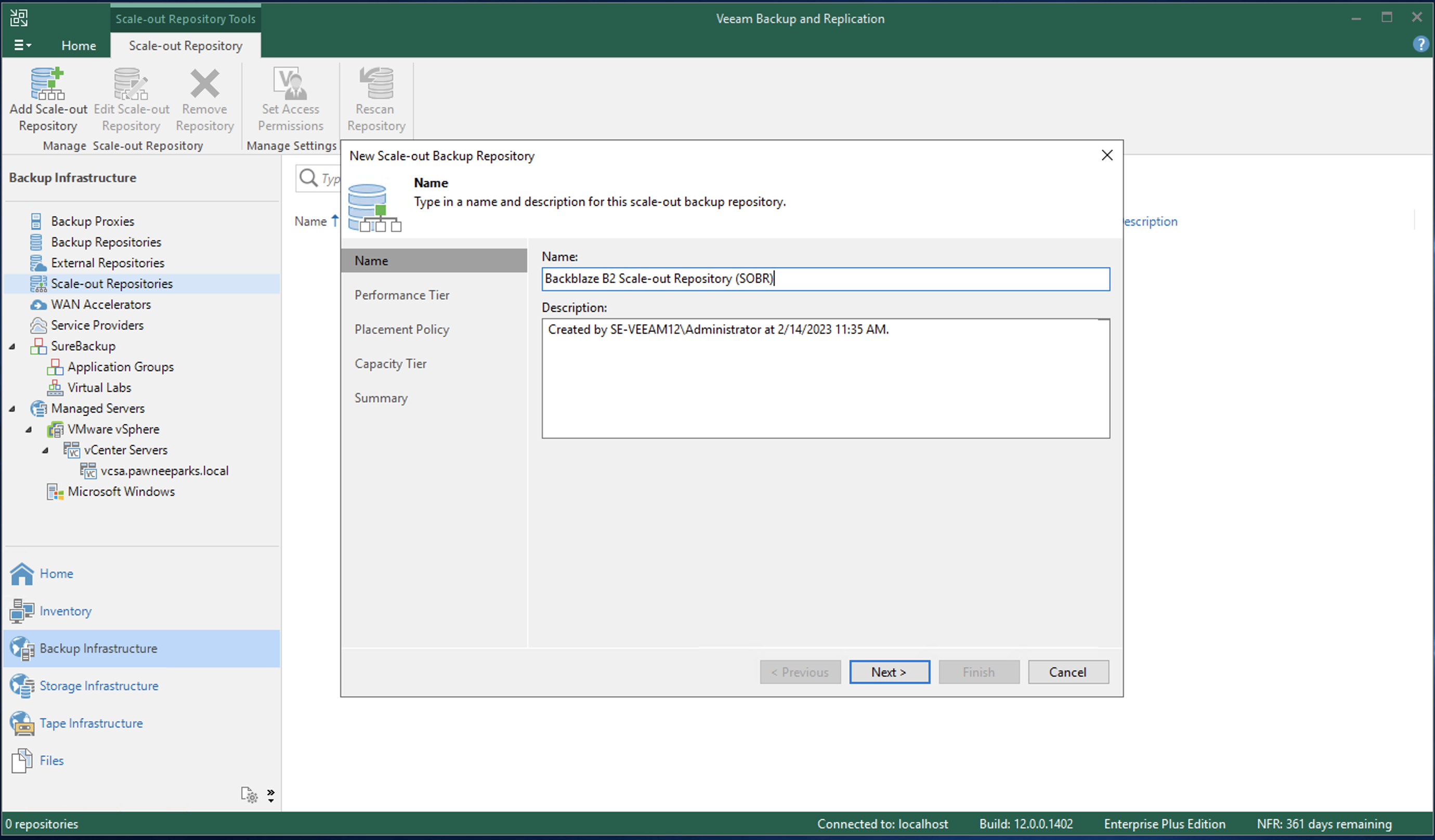Collapse the vCenter Servers node
The width and height of the screenshot is (1435, 840).
45,450
